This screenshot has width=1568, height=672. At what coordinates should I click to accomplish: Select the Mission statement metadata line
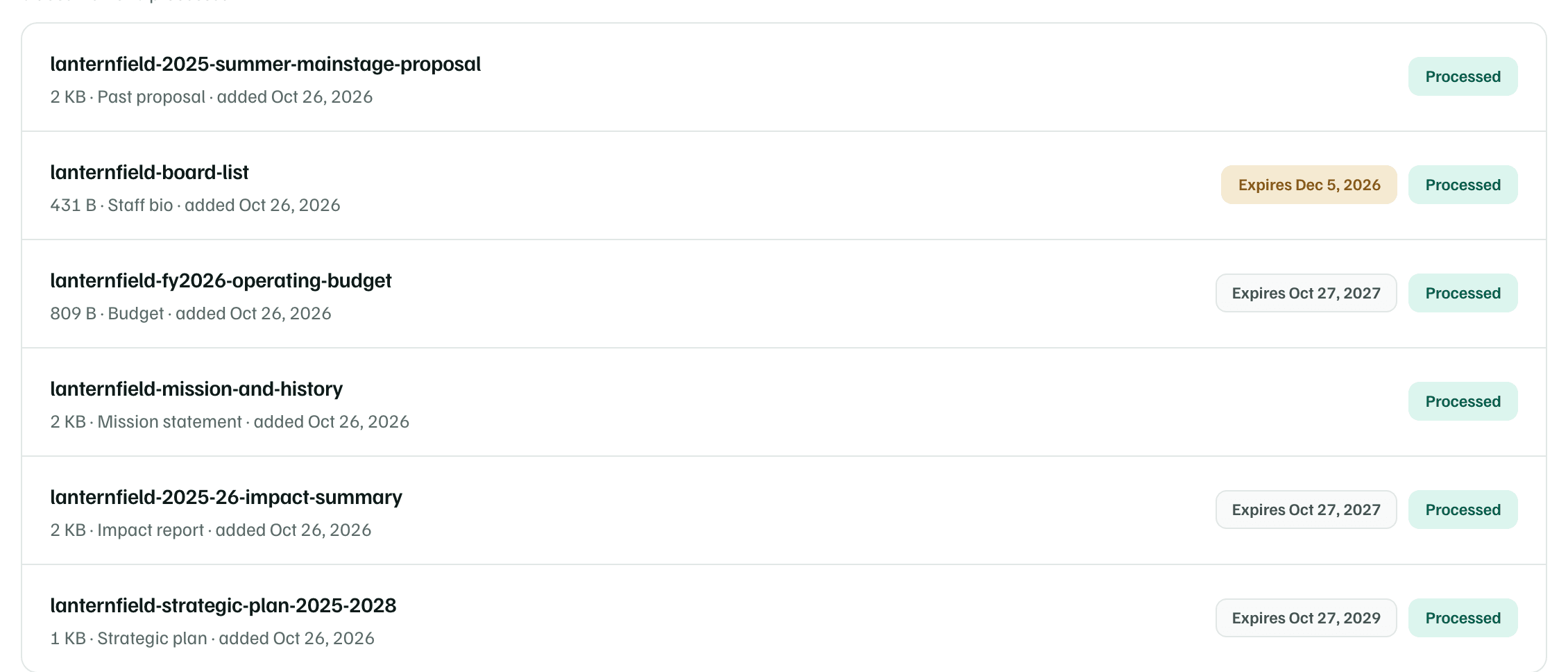click(230, 421)
